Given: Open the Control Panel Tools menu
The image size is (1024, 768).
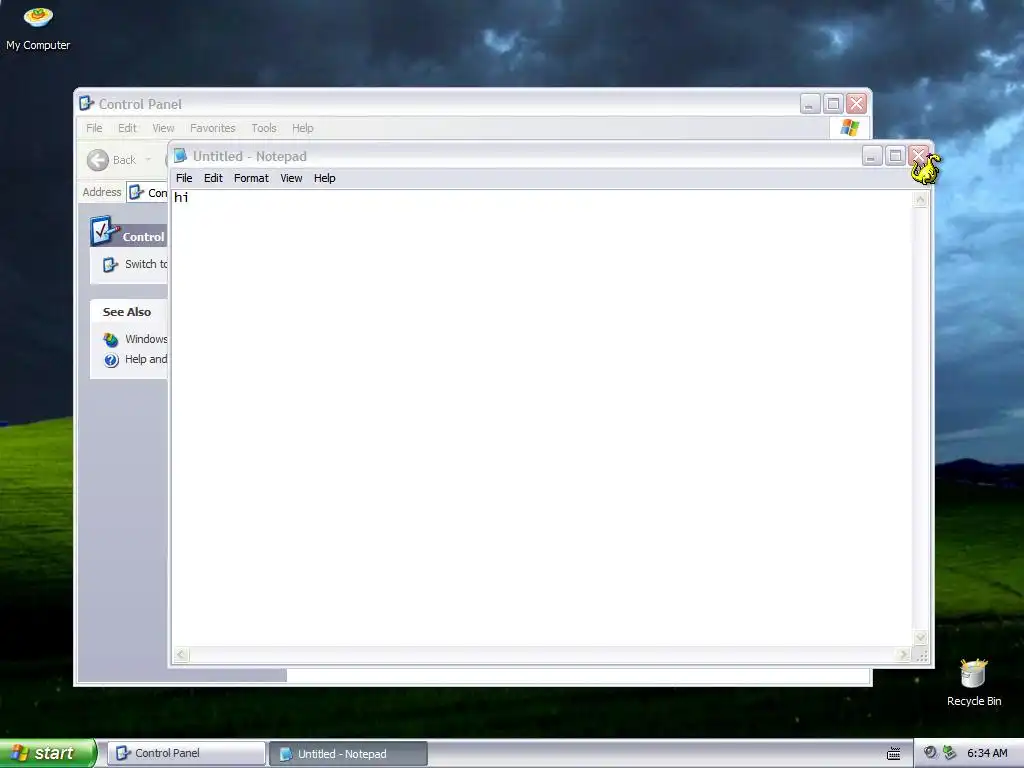Looking at the screenshot, I should click(x=264, y=128).
